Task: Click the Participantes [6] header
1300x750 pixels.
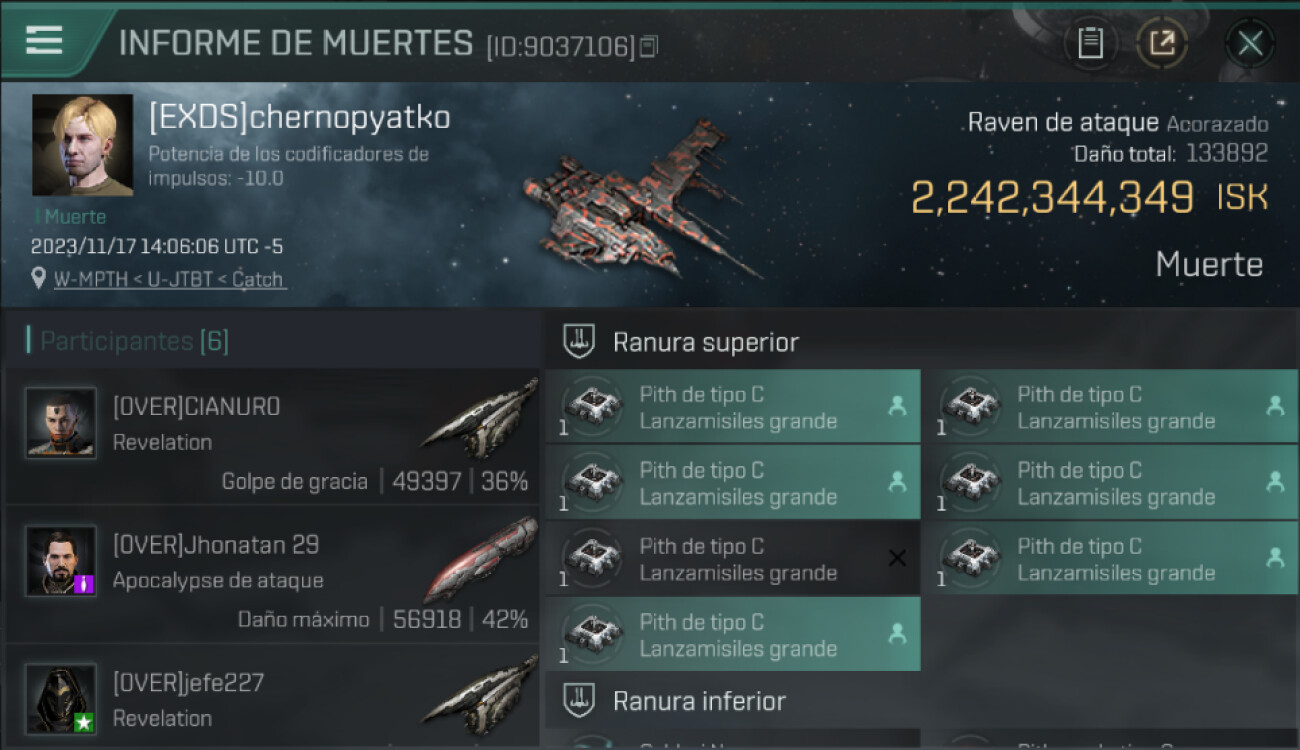Action: pyautogui.click(x=134, y=341)
